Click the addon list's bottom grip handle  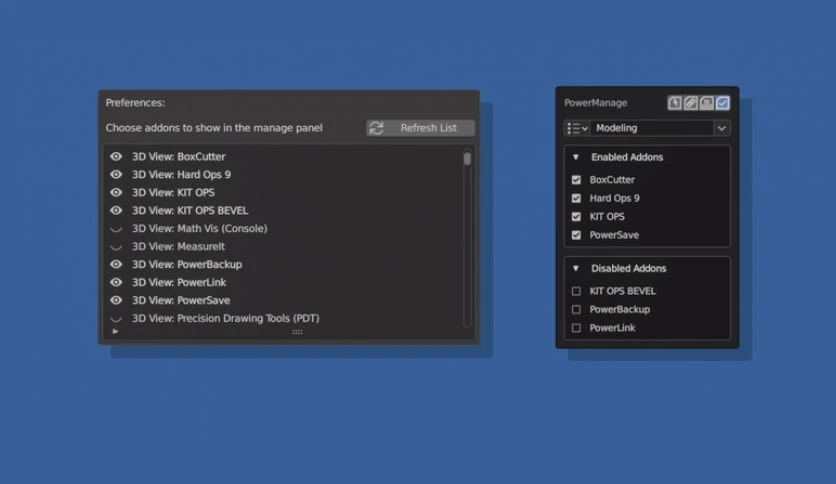(x=298, y=332)
